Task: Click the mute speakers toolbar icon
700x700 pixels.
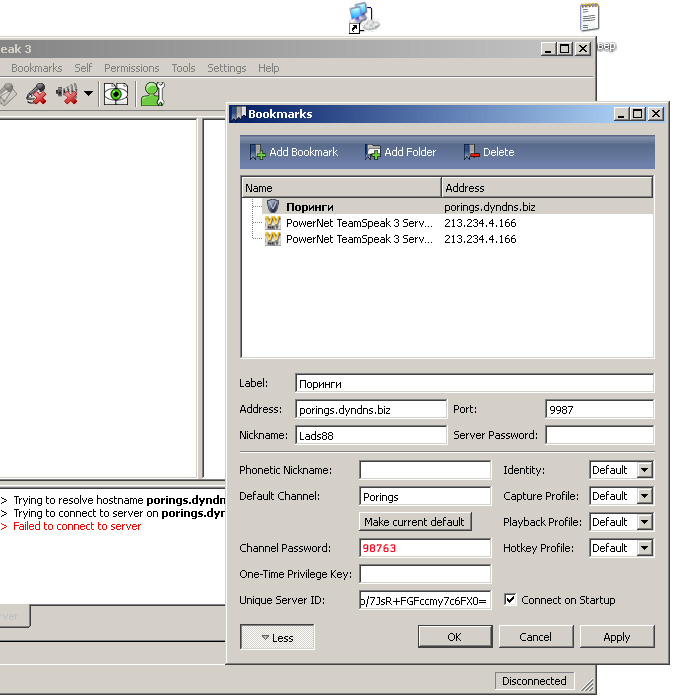Action: click(x=67, y=94)
